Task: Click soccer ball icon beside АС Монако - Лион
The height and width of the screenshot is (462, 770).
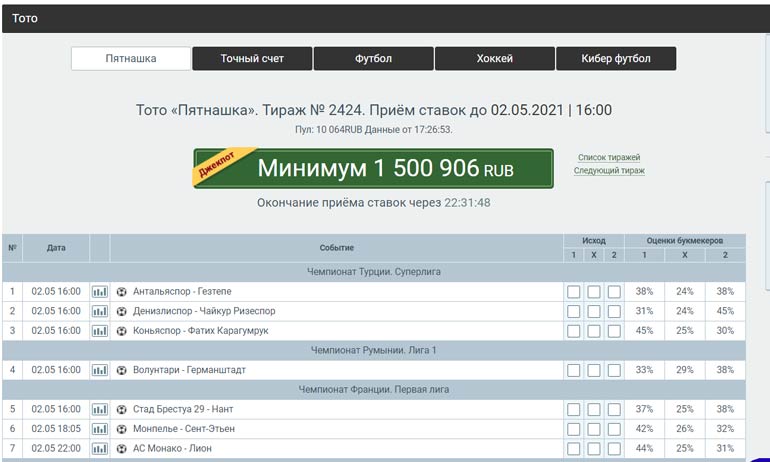Action: pos(121,449)
